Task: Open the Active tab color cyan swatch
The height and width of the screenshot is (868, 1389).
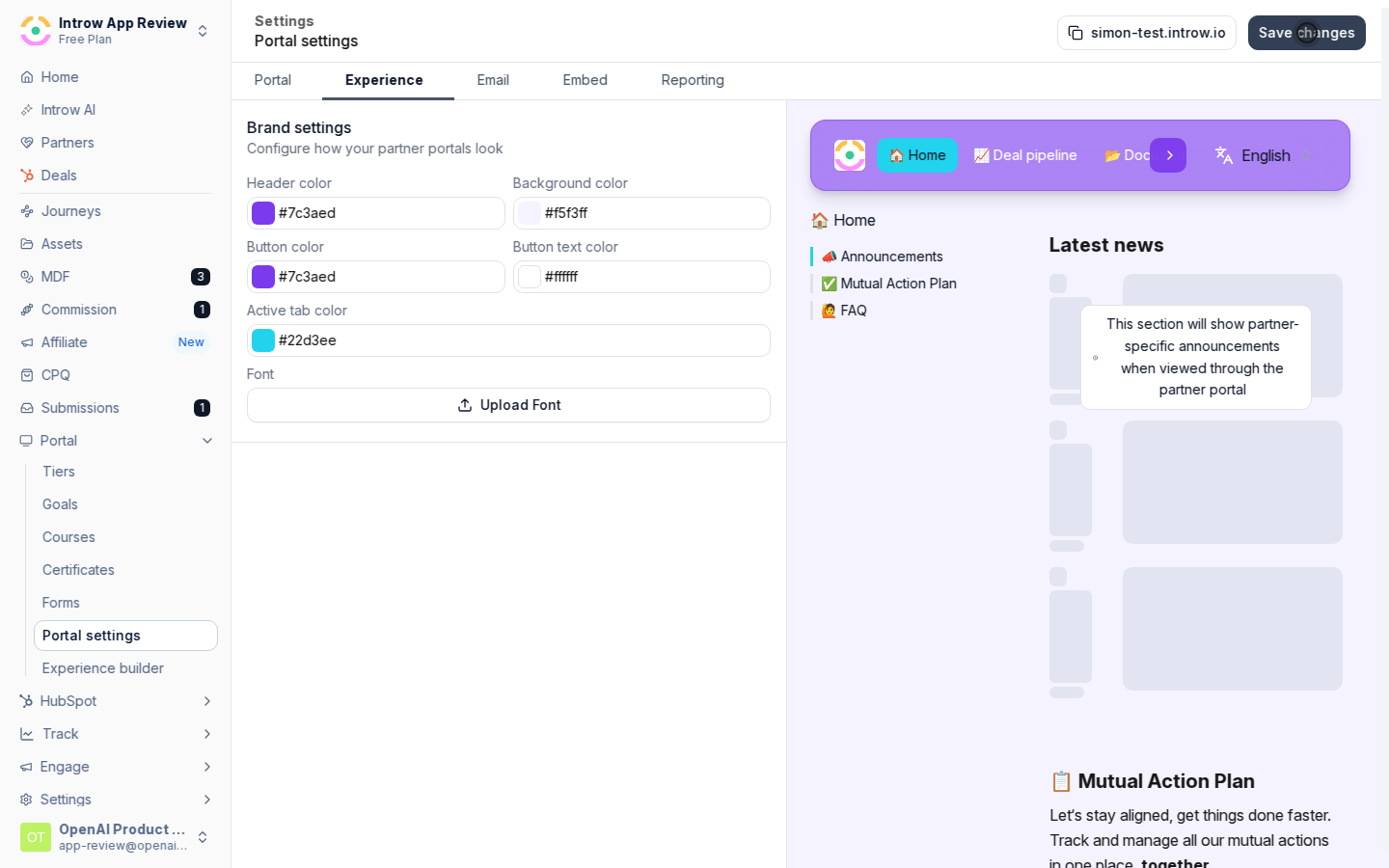Action: tap(263, 340)
